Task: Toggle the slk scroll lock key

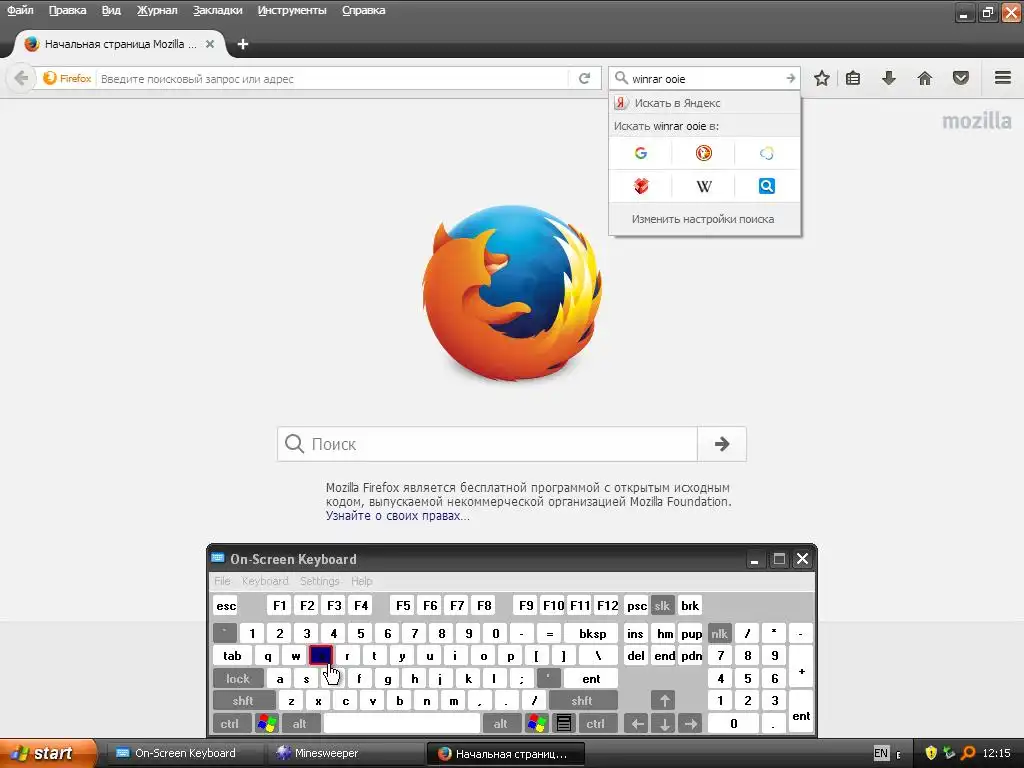Action: (x=662, y=605)
